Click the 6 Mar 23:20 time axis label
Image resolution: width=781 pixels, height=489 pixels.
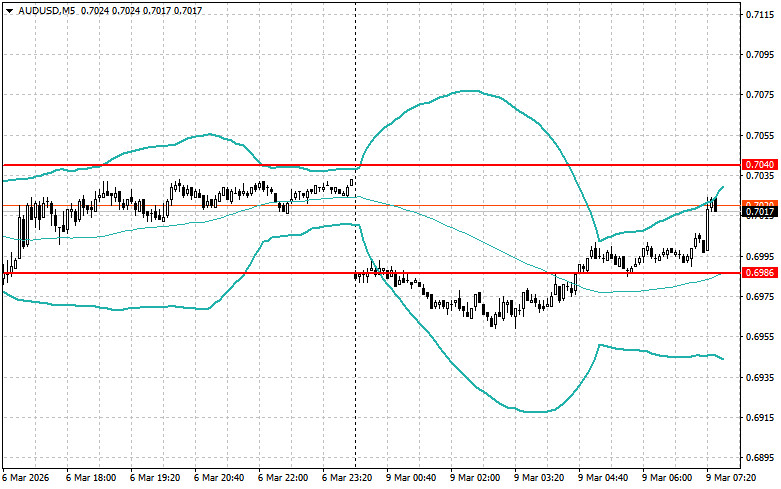point(347,478)
